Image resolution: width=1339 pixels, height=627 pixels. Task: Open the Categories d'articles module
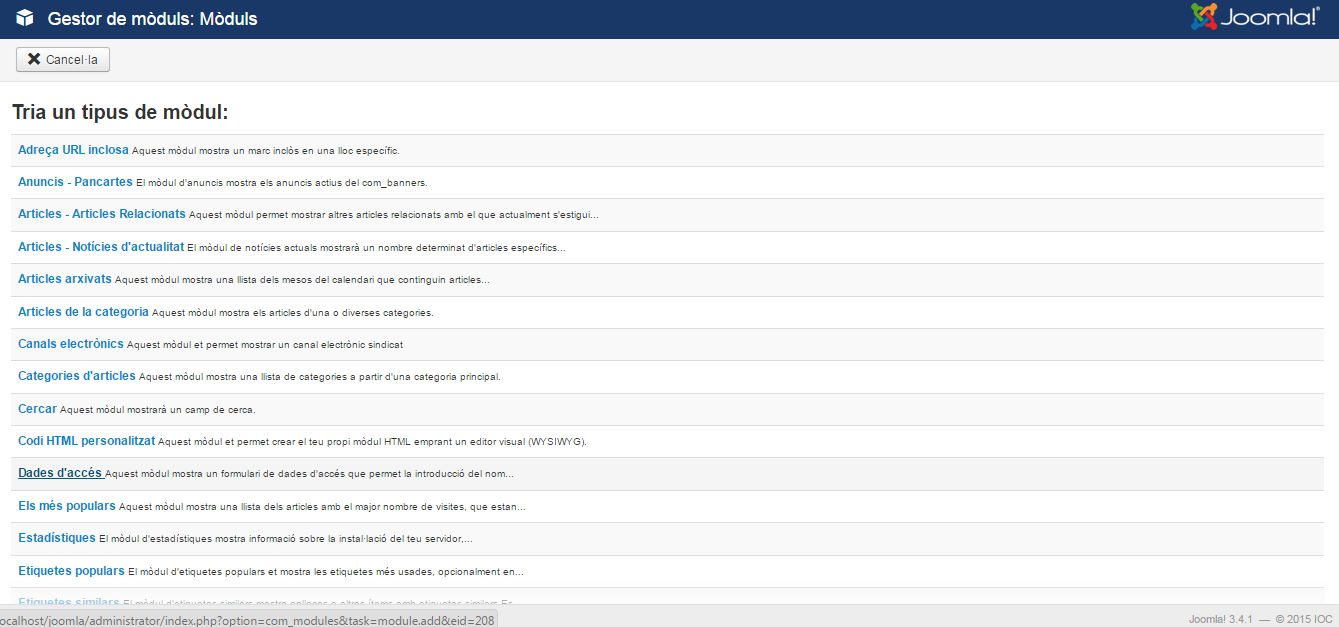76,376
